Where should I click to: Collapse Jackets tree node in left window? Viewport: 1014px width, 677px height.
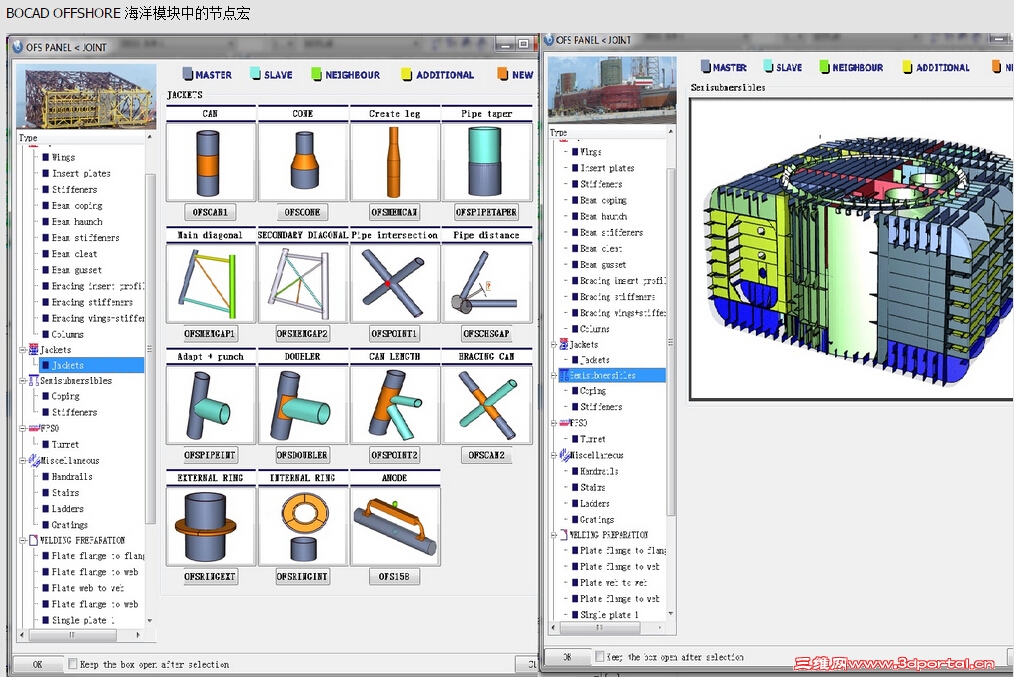coord(23,350)
